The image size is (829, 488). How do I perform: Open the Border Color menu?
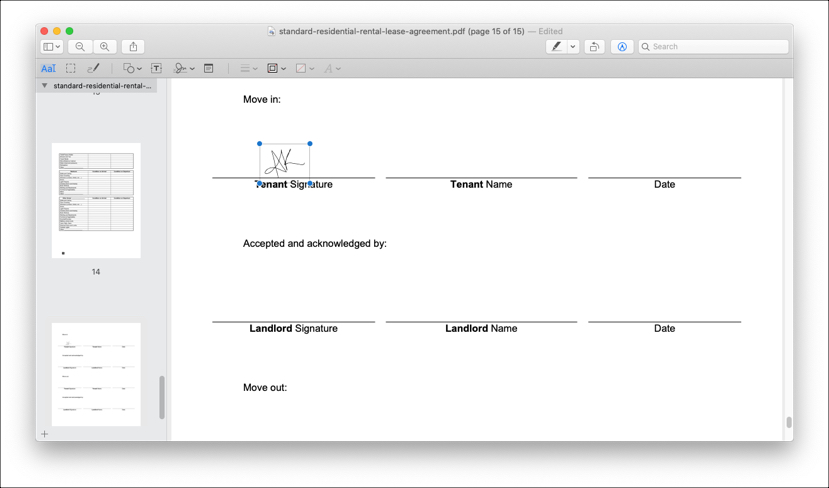click(277, 68)
